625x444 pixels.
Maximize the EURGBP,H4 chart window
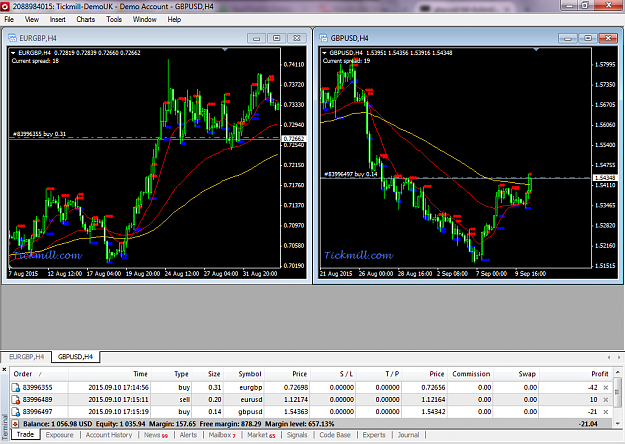point(277,38)
